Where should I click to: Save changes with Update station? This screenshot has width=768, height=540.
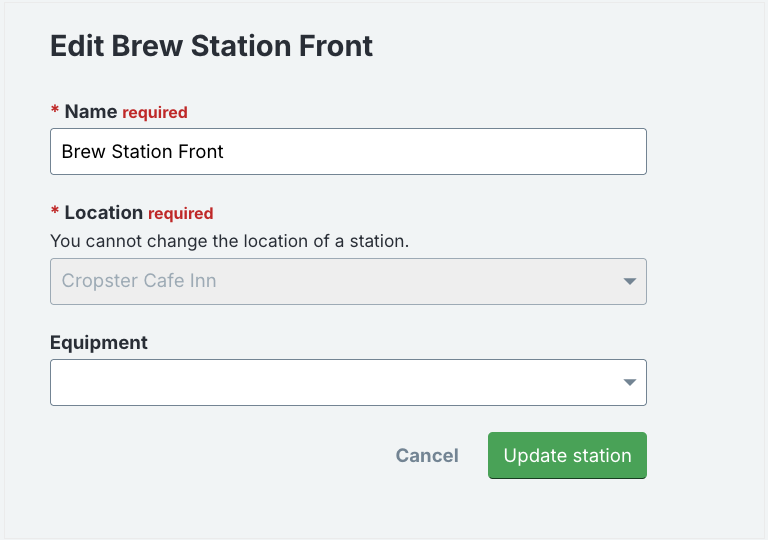click(x=567, y=455)
